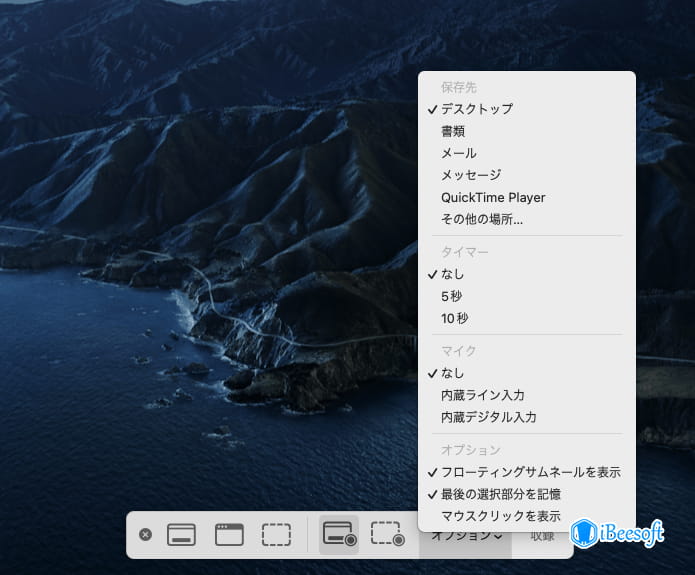
Task: Select the capture selected portion icon
Action: (x=276, y=535)
